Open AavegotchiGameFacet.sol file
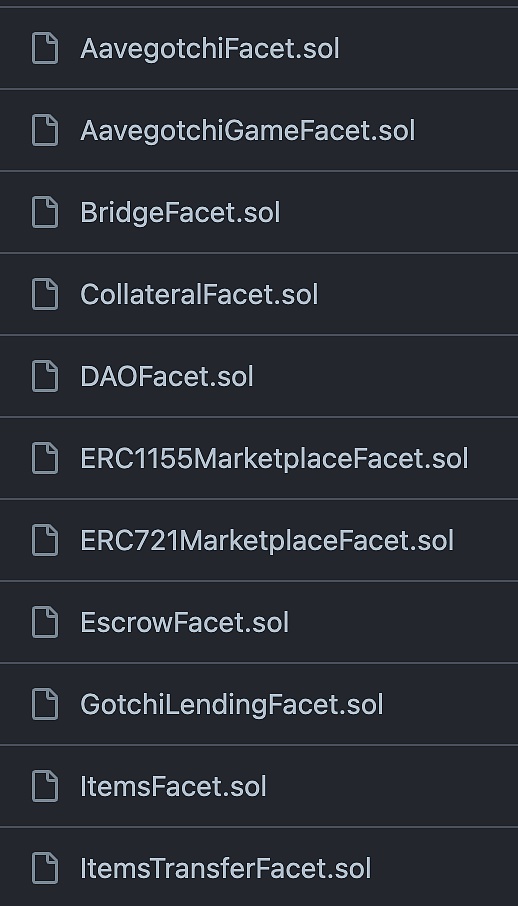Screen dimensions: 518x906 point(247,131)
